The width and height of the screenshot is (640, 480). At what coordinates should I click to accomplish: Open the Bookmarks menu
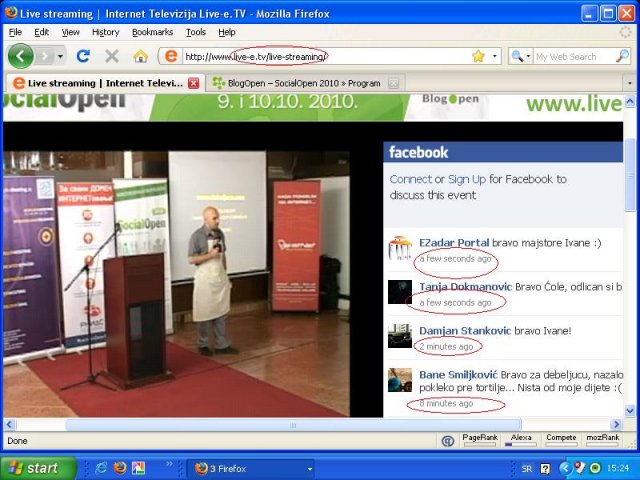(152, 32)
